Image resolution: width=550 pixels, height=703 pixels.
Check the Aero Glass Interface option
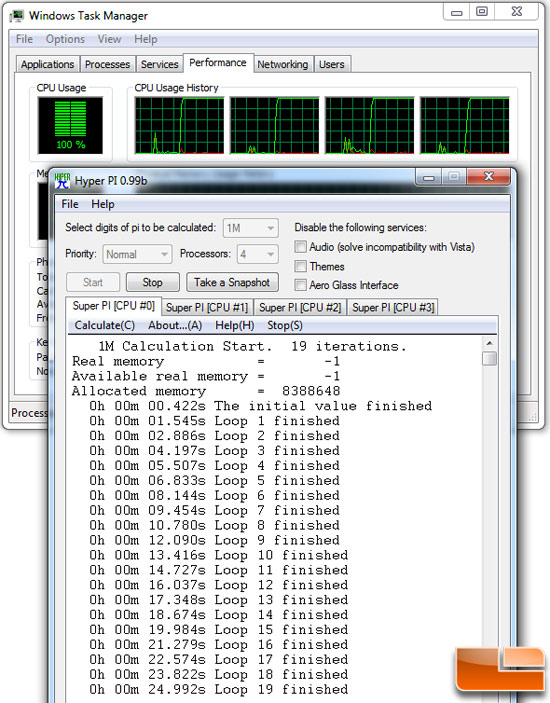(300, 285)
